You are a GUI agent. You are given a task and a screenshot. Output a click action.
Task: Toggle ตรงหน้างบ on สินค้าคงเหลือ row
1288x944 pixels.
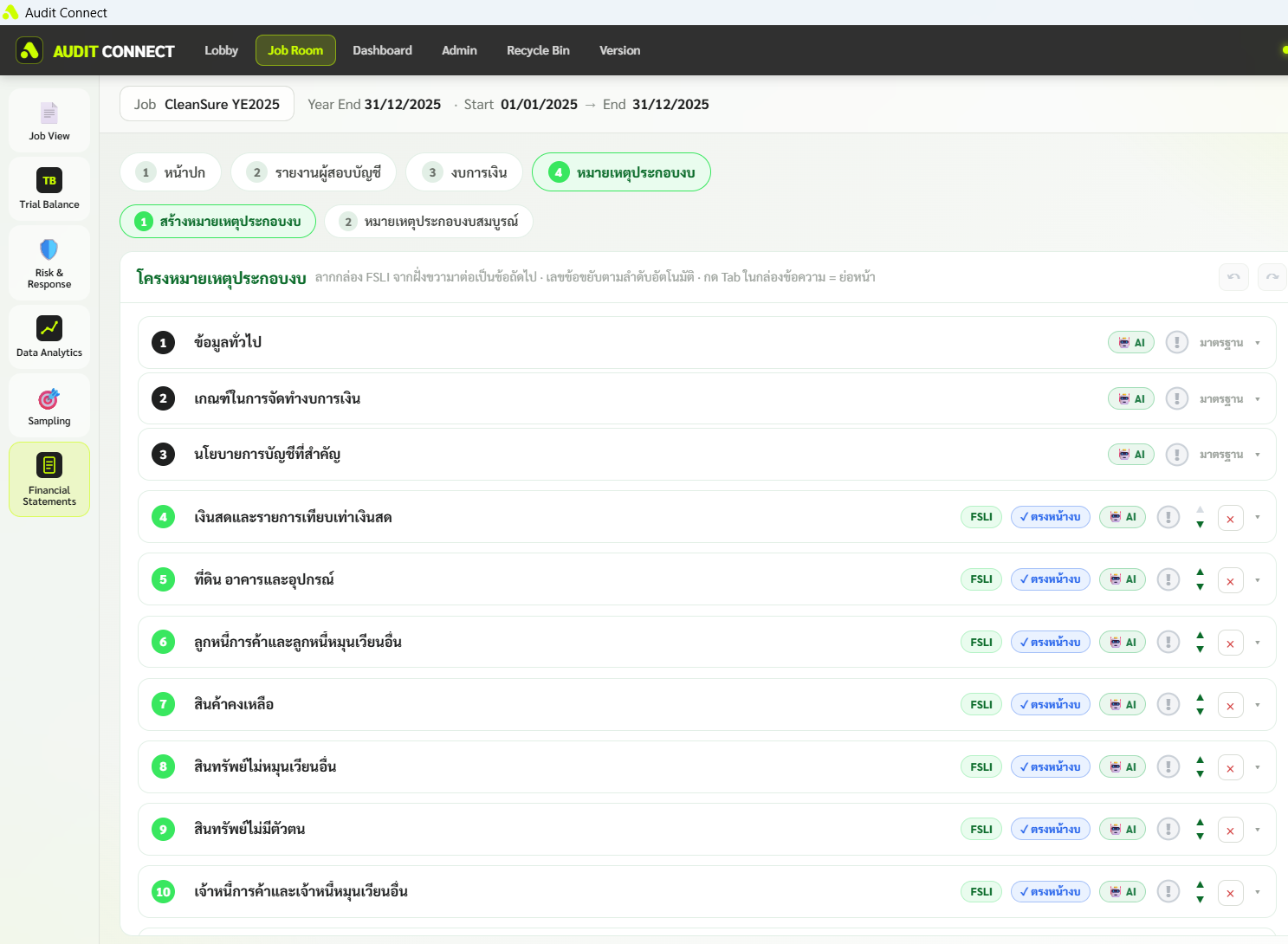pyautogui.click(x=1051, y=704)
